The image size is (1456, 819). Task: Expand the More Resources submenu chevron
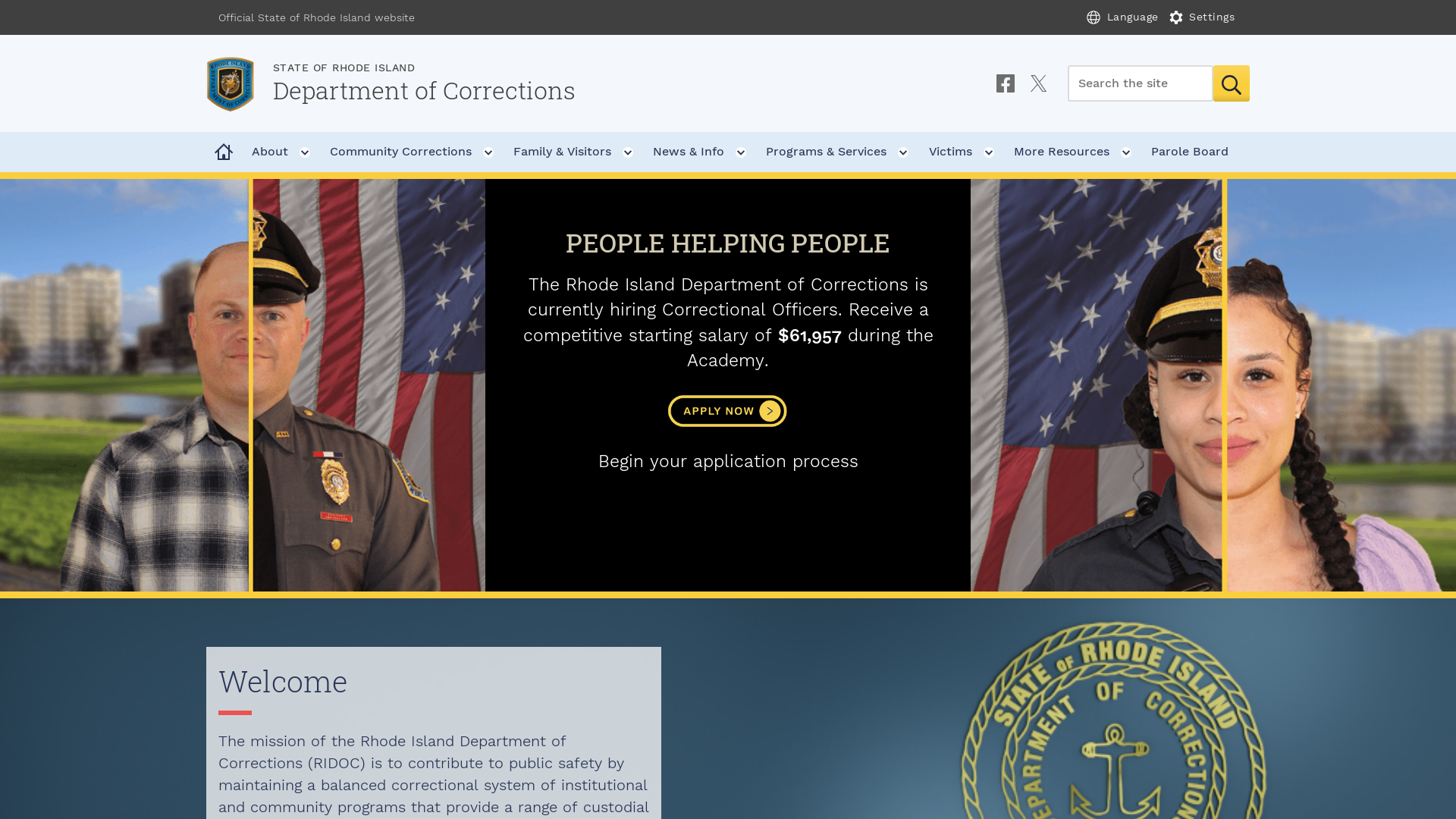tap(1126, 152)
